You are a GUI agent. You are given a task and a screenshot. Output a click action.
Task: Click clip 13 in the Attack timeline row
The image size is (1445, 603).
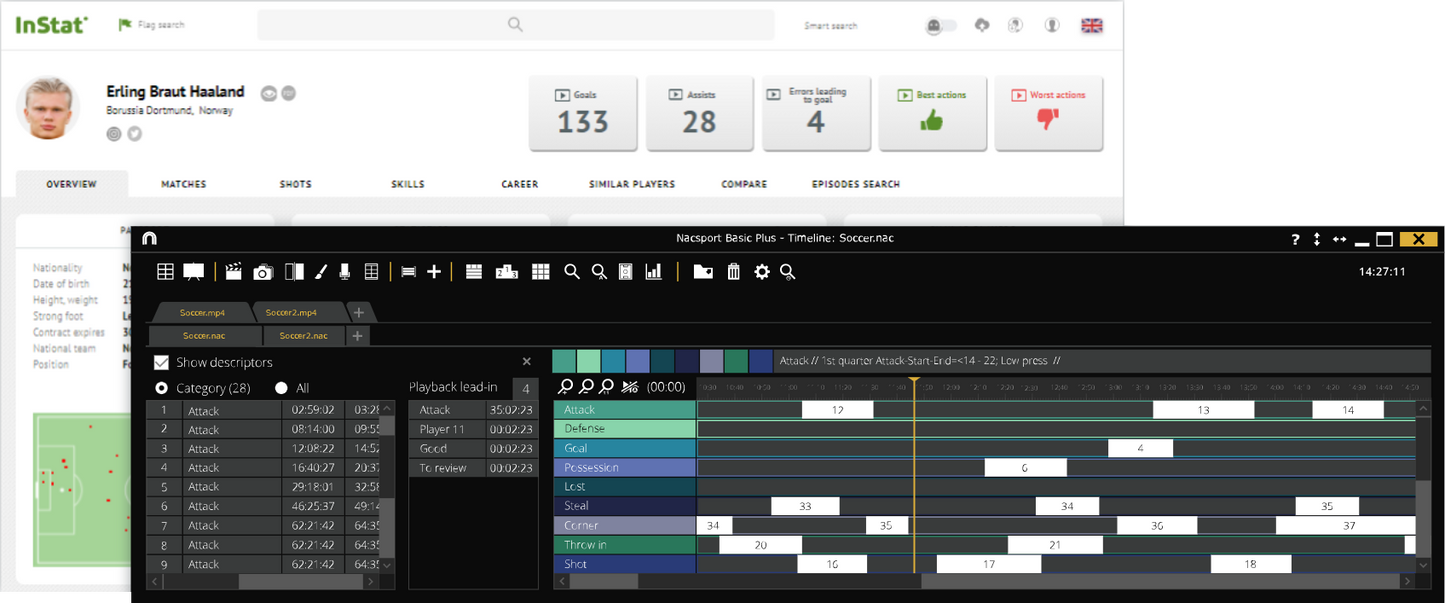(1204, 410)
